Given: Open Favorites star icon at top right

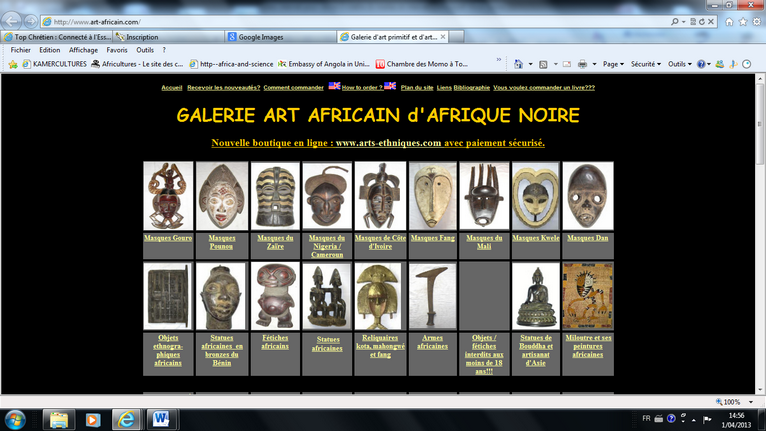Looking at the screenshot, I should [743, 22].
